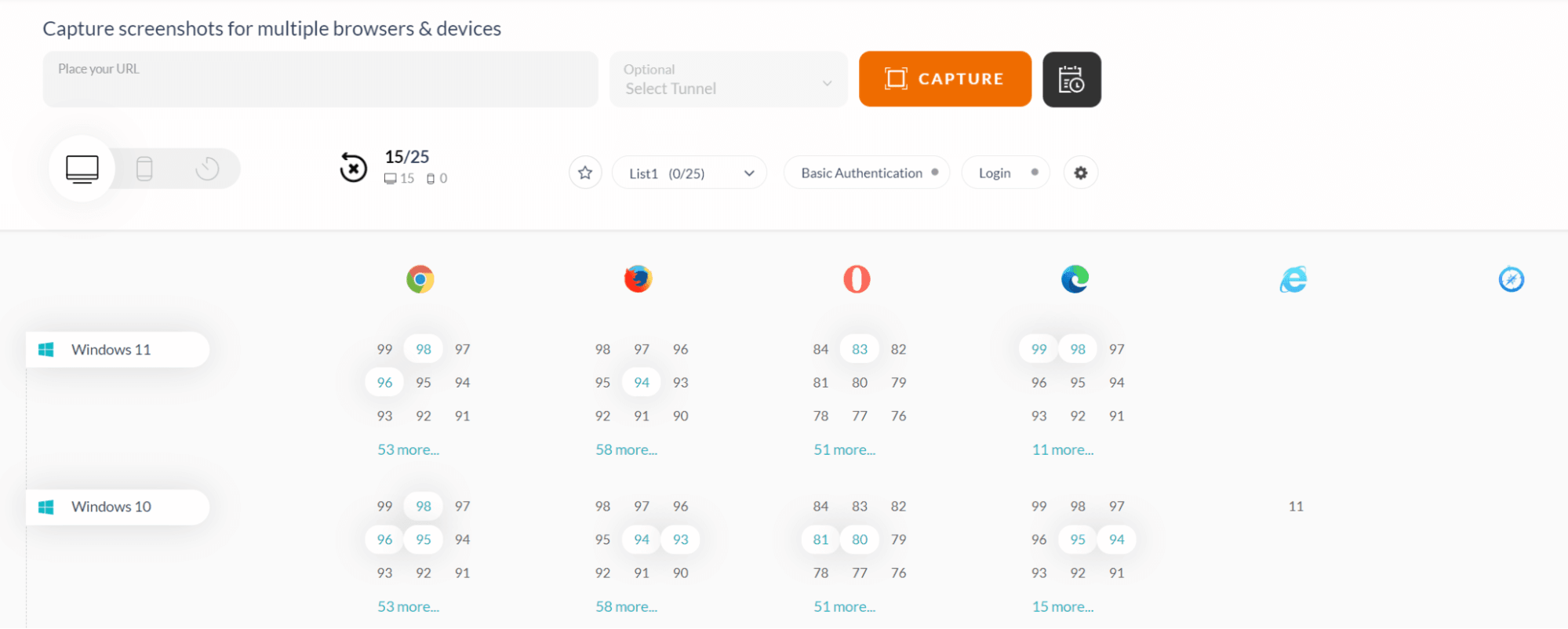Select Opera 76 on Windows 11
This screenshot has height=629, width=1568.
click(899, 416)
